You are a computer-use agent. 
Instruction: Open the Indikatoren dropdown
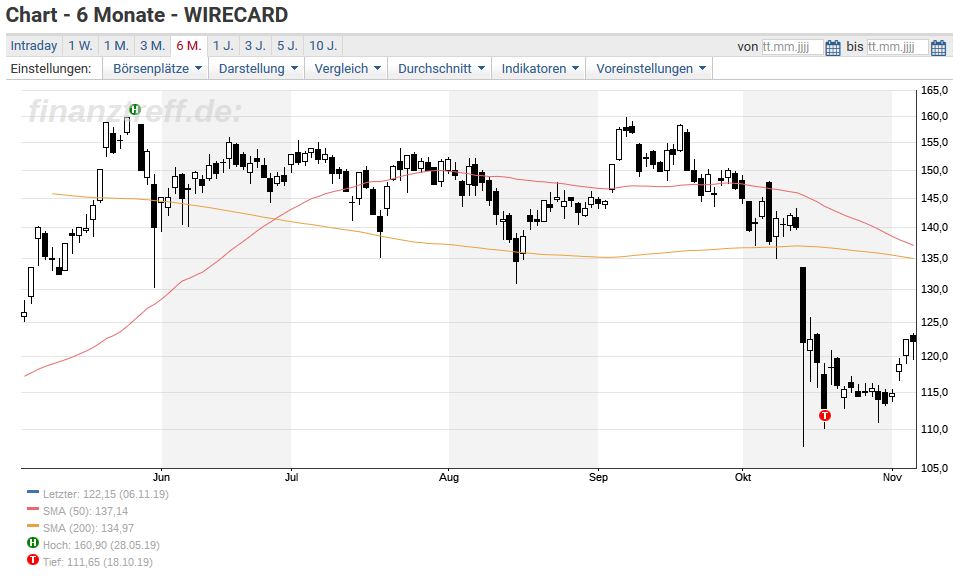(x=539, y=69)
